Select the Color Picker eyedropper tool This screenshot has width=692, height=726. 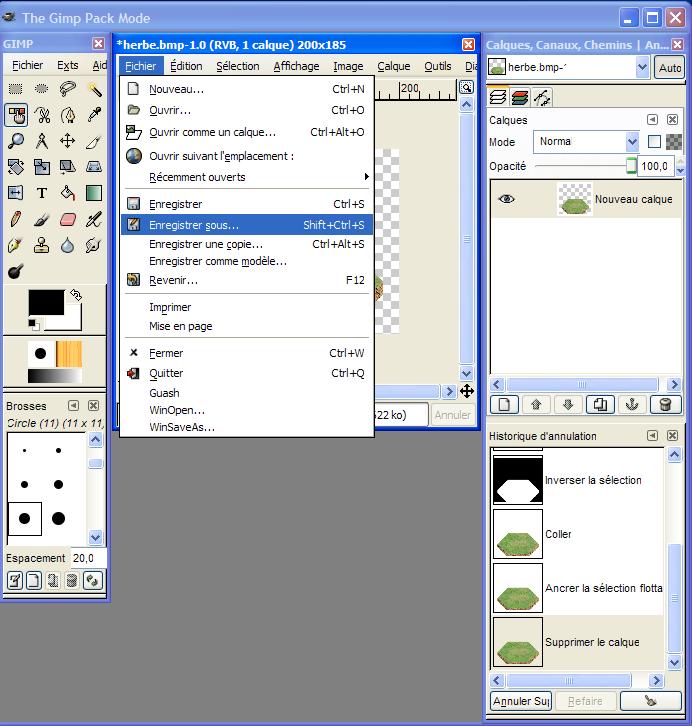94,115
